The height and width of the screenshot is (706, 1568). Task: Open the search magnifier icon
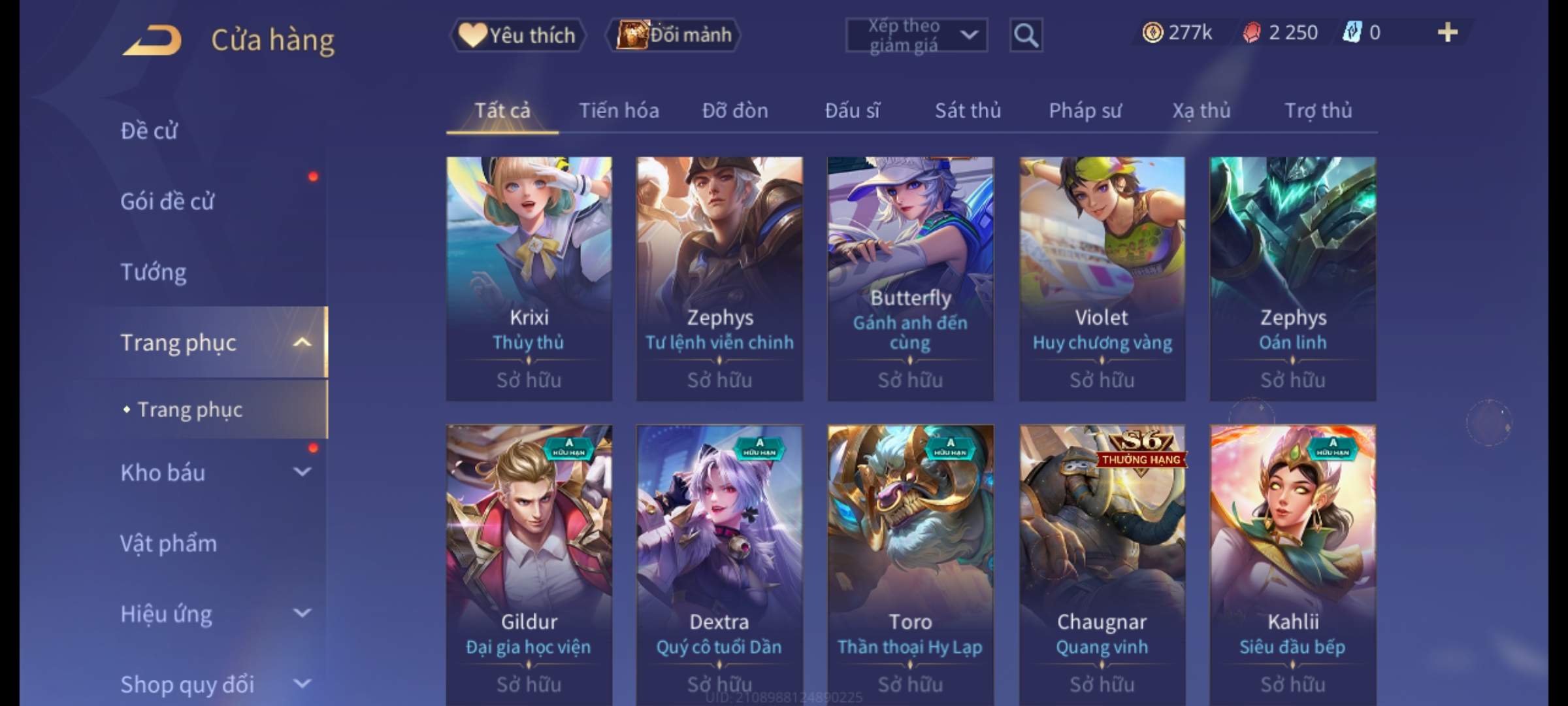pyautogui.click(x=1026, y=35)
